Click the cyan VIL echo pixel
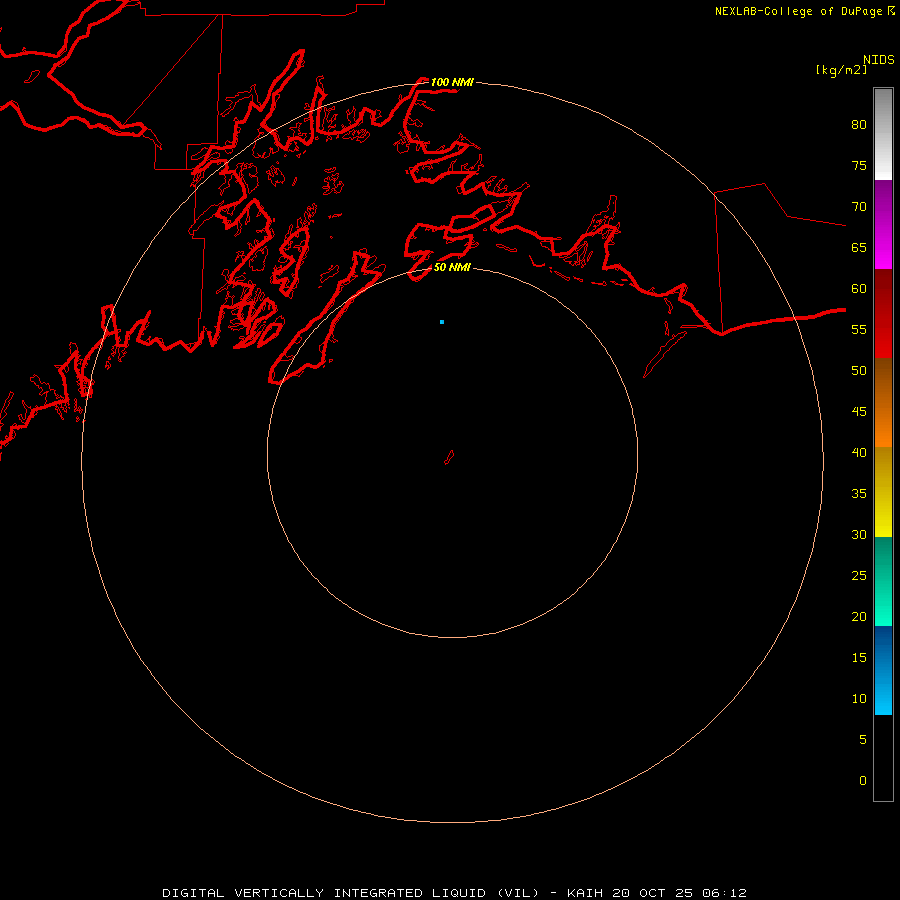Viewport: 900px width, 900px height. 442,322
